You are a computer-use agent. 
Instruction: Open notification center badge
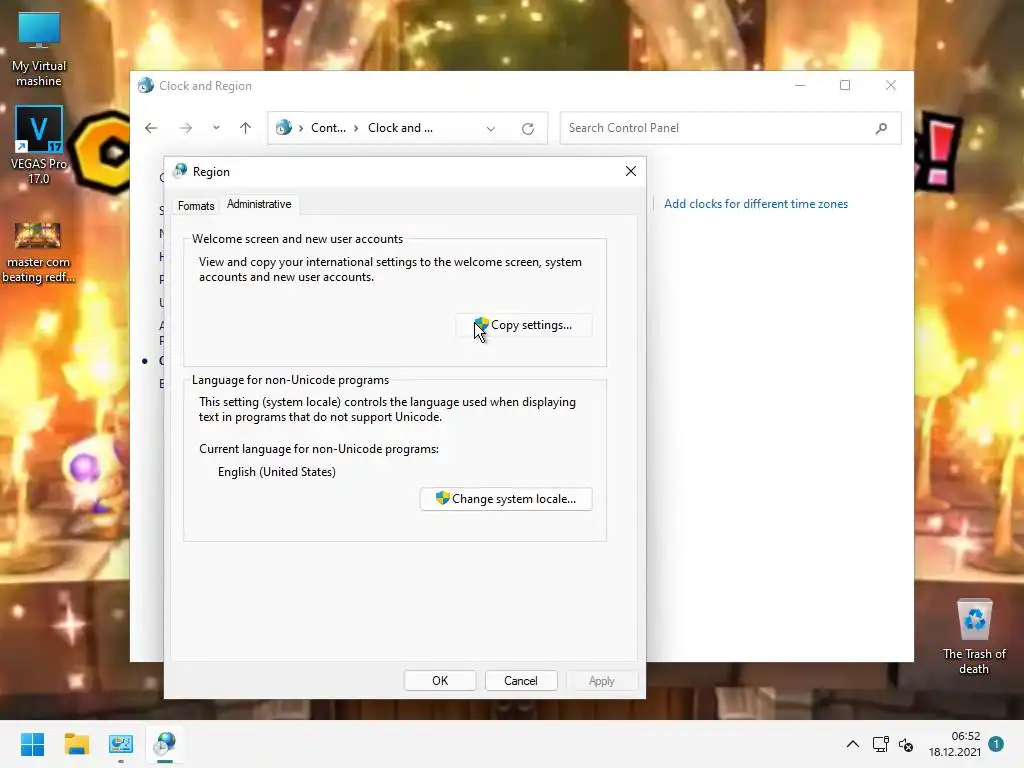pyautogui.click(x=996, y=743)
